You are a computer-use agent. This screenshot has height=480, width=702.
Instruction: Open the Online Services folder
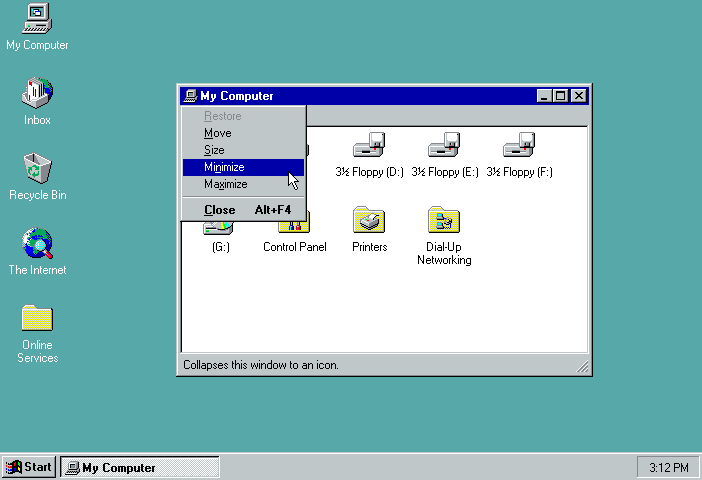tap(37, 319)
